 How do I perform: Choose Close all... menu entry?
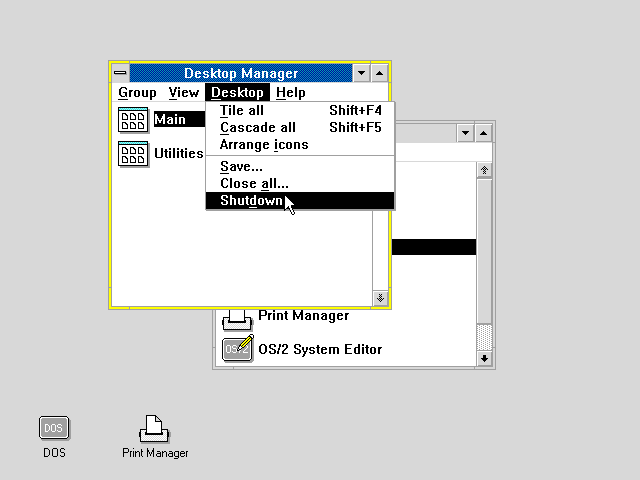(x=300, y=184)
